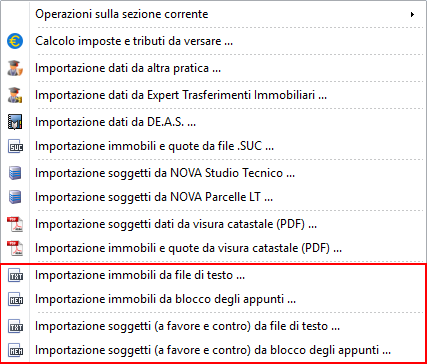Click the graduate icon beside altra pratica import
Image resolution: width=427 pixels, height=364 pixels.
(15, 68)
